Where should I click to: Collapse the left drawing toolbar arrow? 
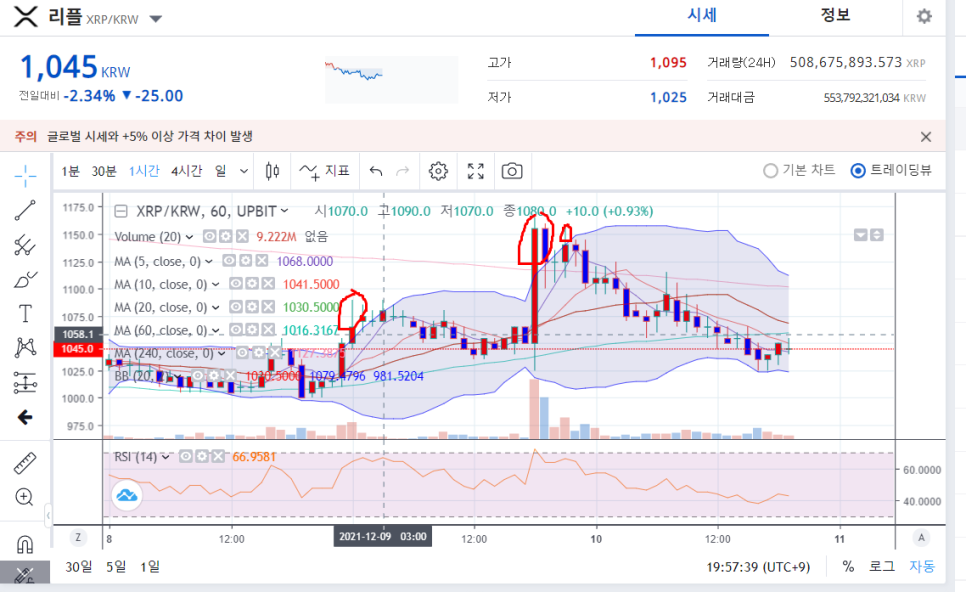click(48, 514)
